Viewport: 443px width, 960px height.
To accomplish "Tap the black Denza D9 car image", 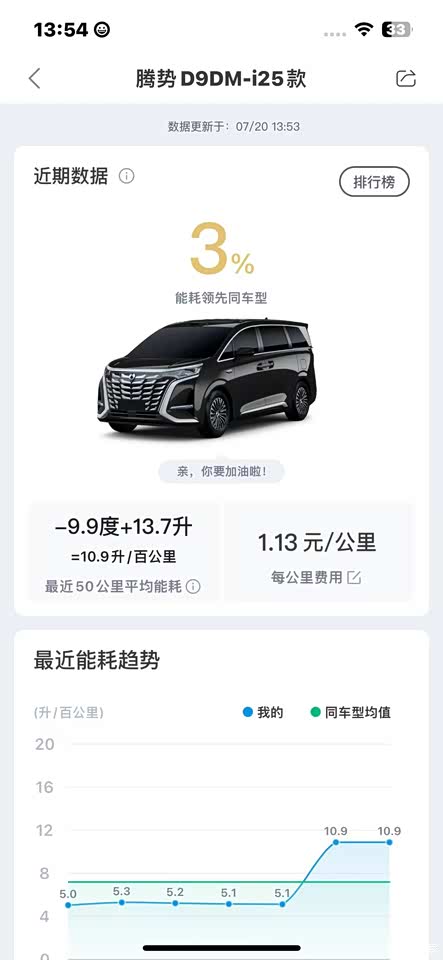I will (207, 376).
